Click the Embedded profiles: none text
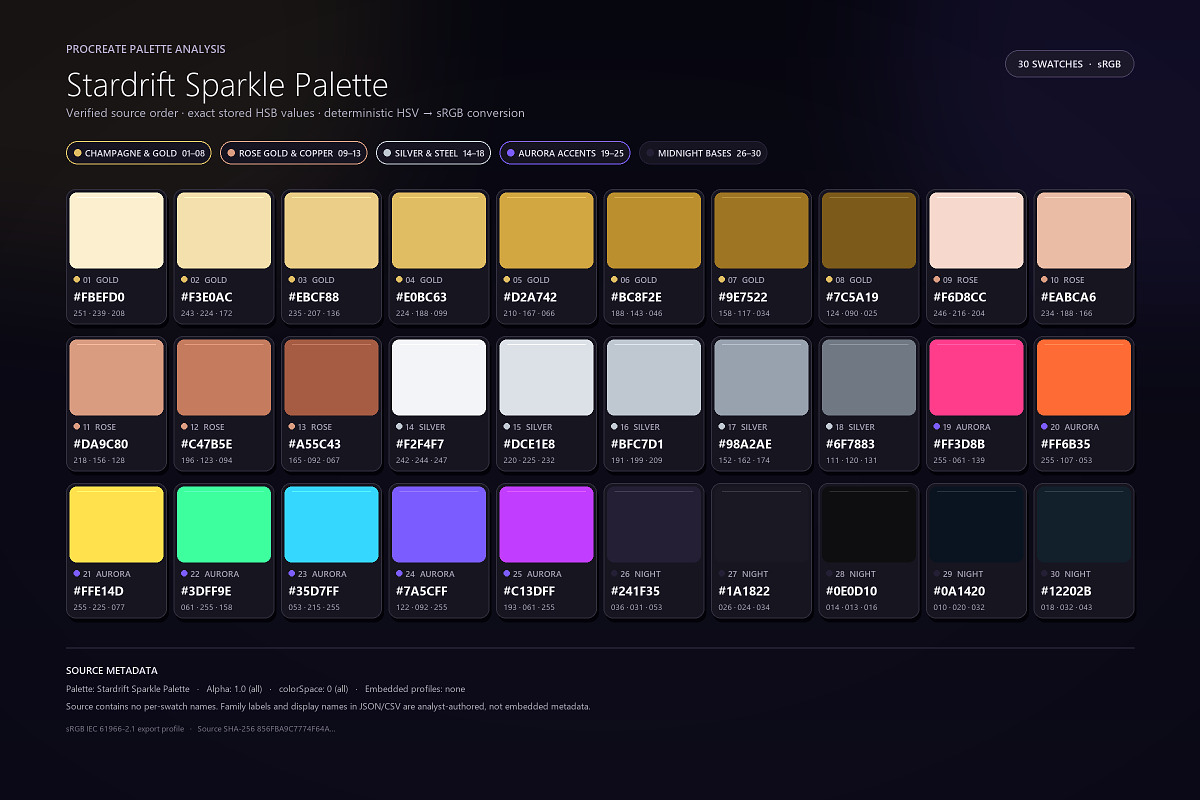Viewport: 1200px width, 800px height. tap(415, 689)
